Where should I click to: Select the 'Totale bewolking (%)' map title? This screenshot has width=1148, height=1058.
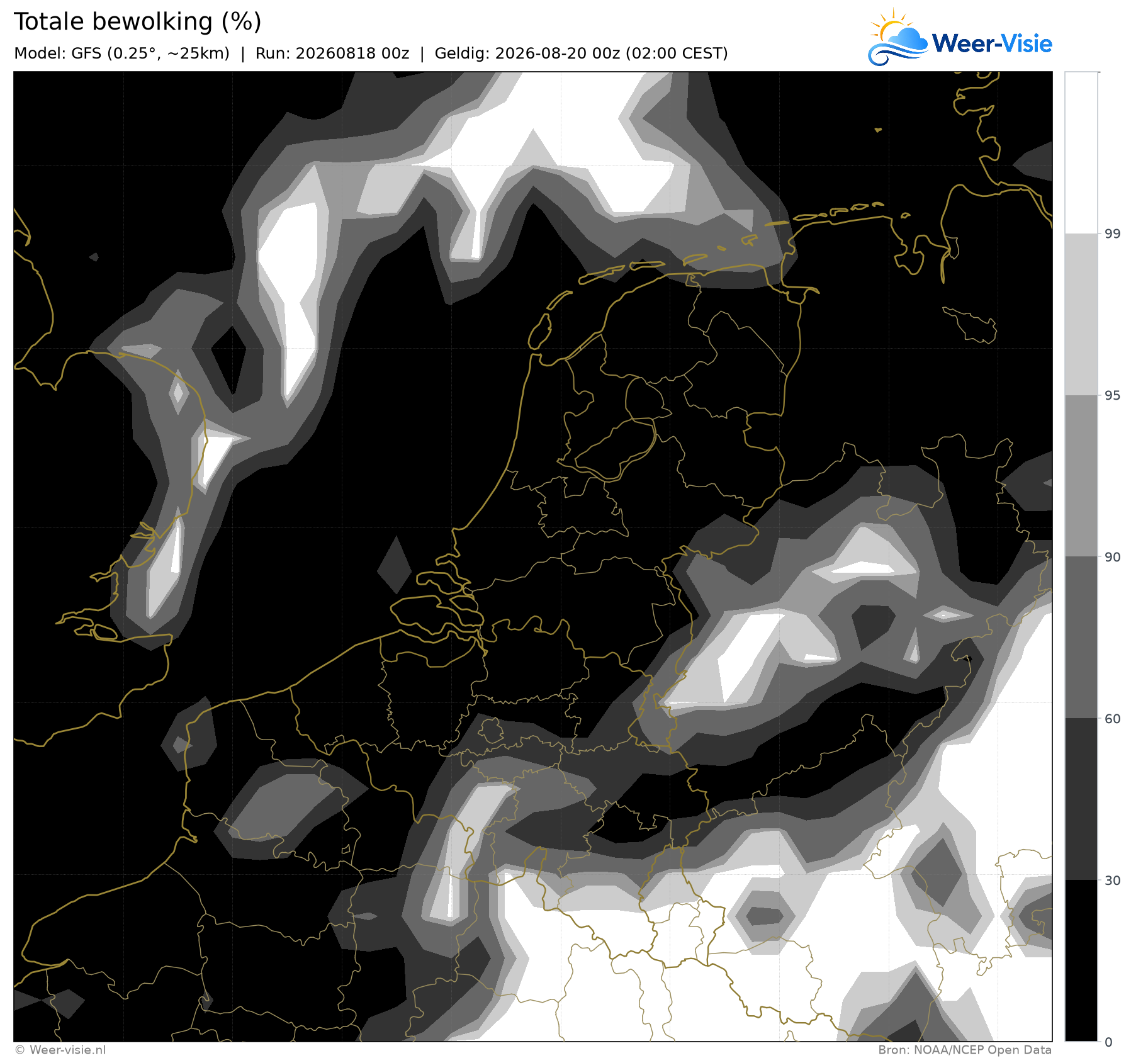[137, 22]
